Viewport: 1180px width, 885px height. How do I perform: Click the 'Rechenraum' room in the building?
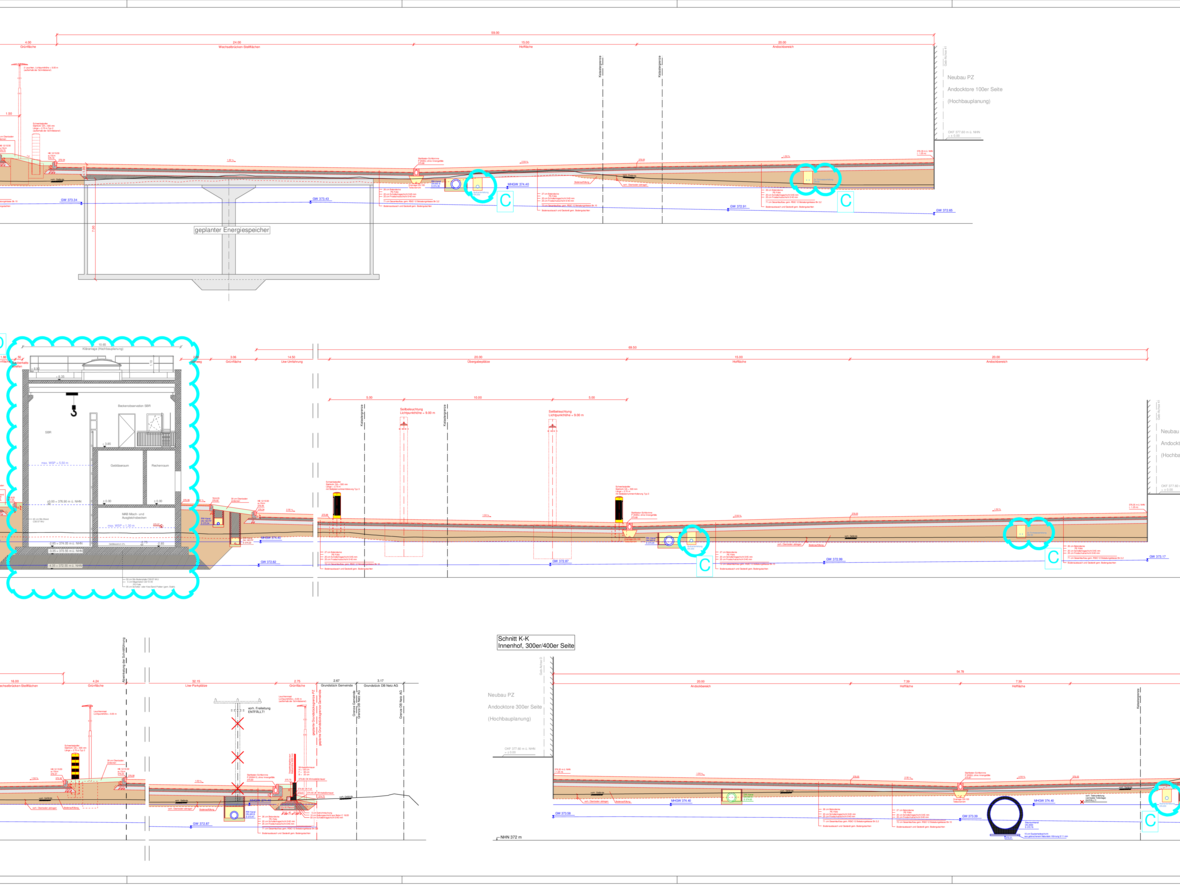coord(160,466)
